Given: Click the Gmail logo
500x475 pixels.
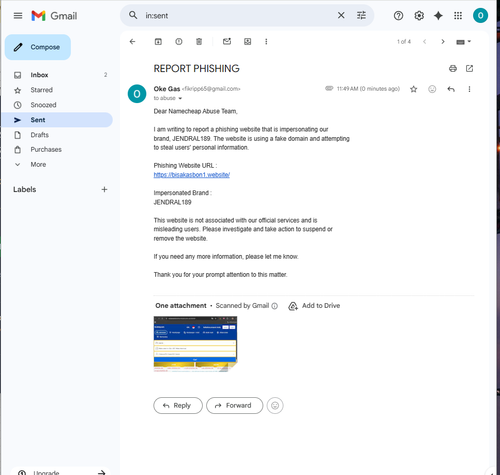Looking at the screenshot, I should click(x=54, y=16).
